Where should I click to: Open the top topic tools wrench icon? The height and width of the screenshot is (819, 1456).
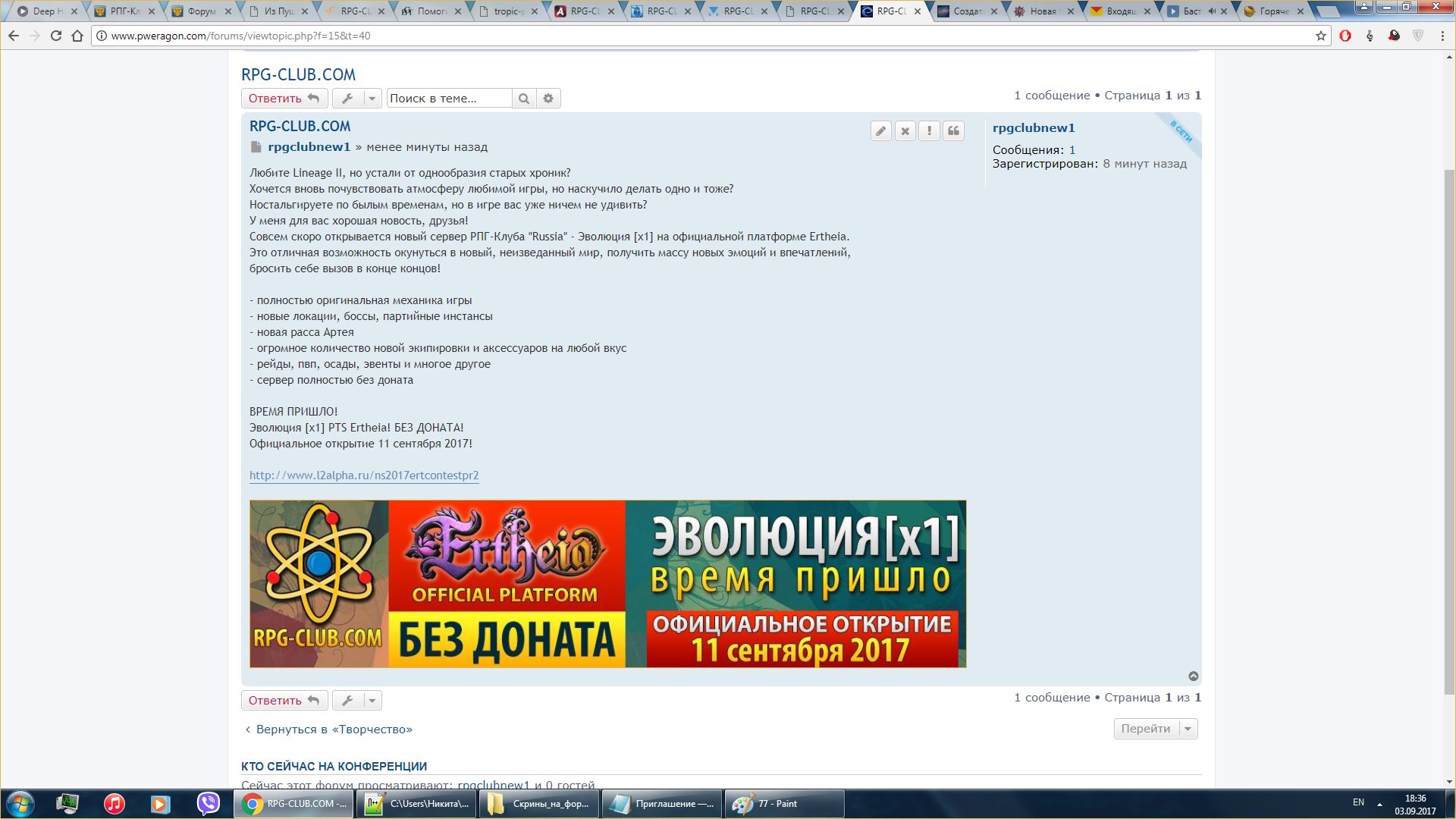pos(347,99)
